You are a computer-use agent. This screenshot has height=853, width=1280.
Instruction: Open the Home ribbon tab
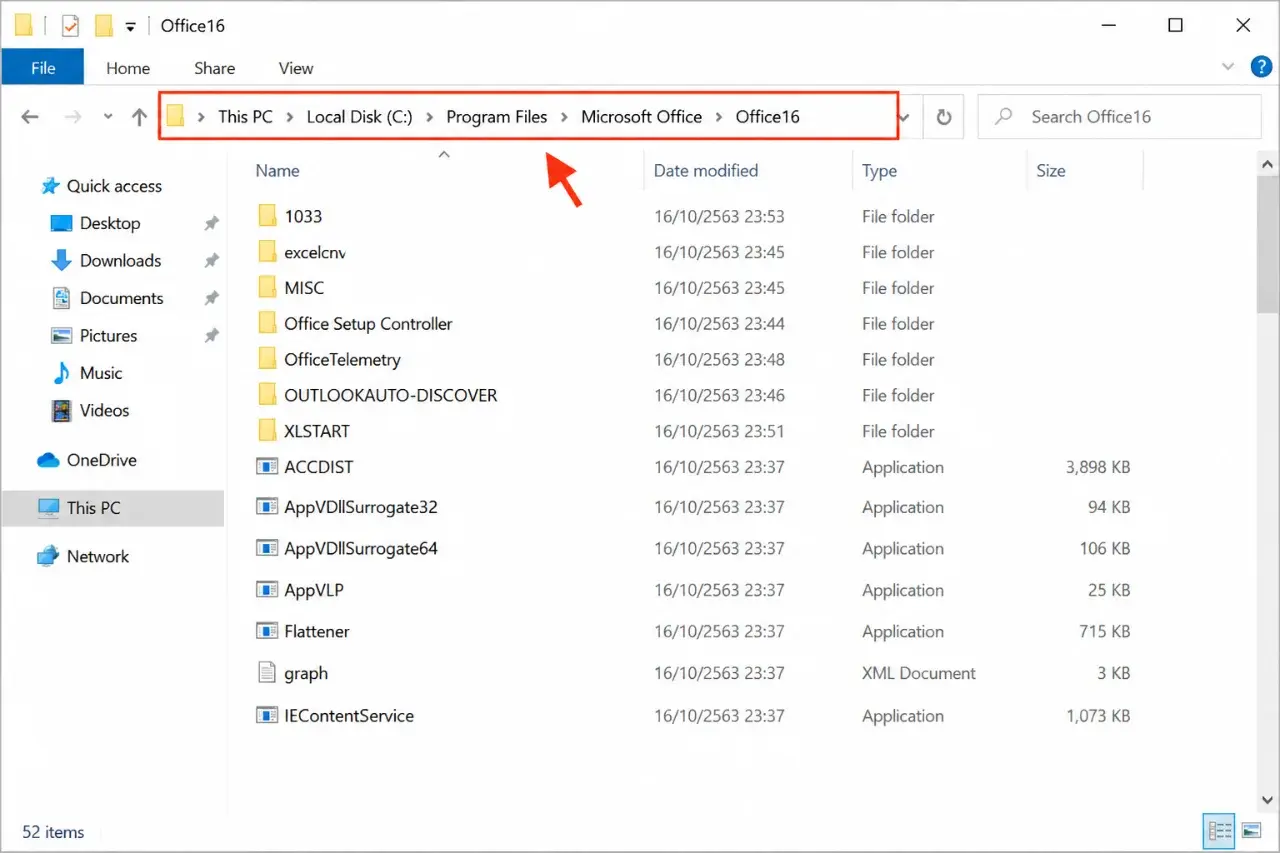(x=128, y=68)
